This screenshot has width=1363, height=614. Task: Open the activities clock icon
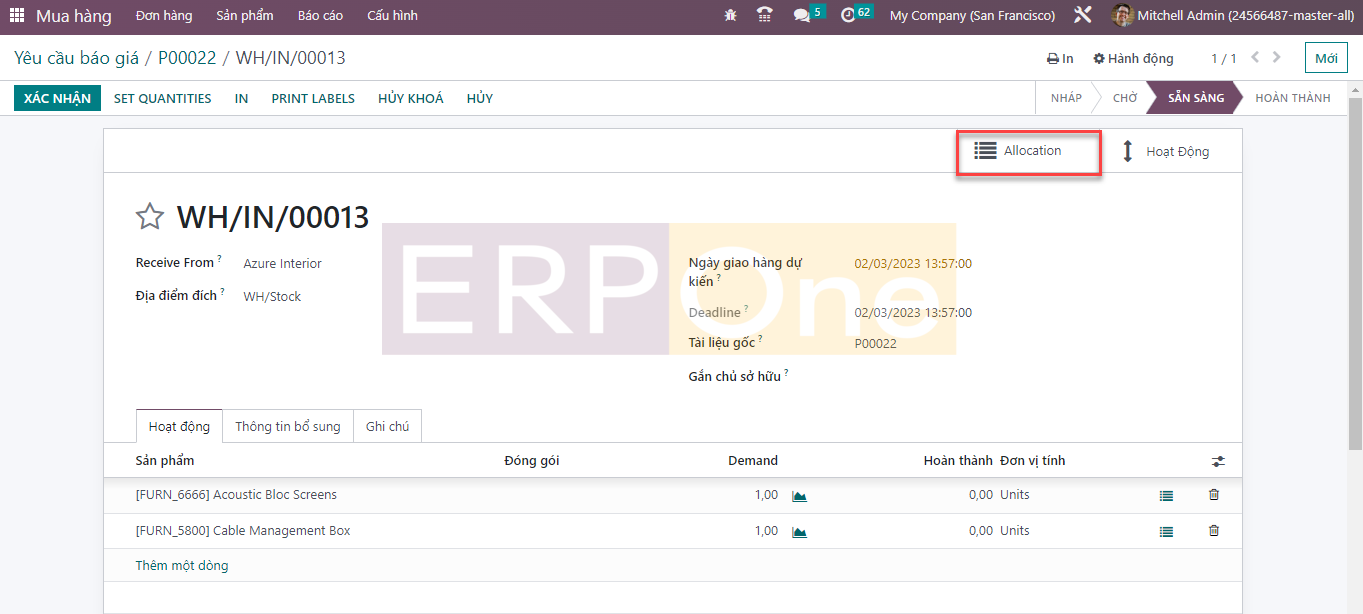click(x=848, y=16)
